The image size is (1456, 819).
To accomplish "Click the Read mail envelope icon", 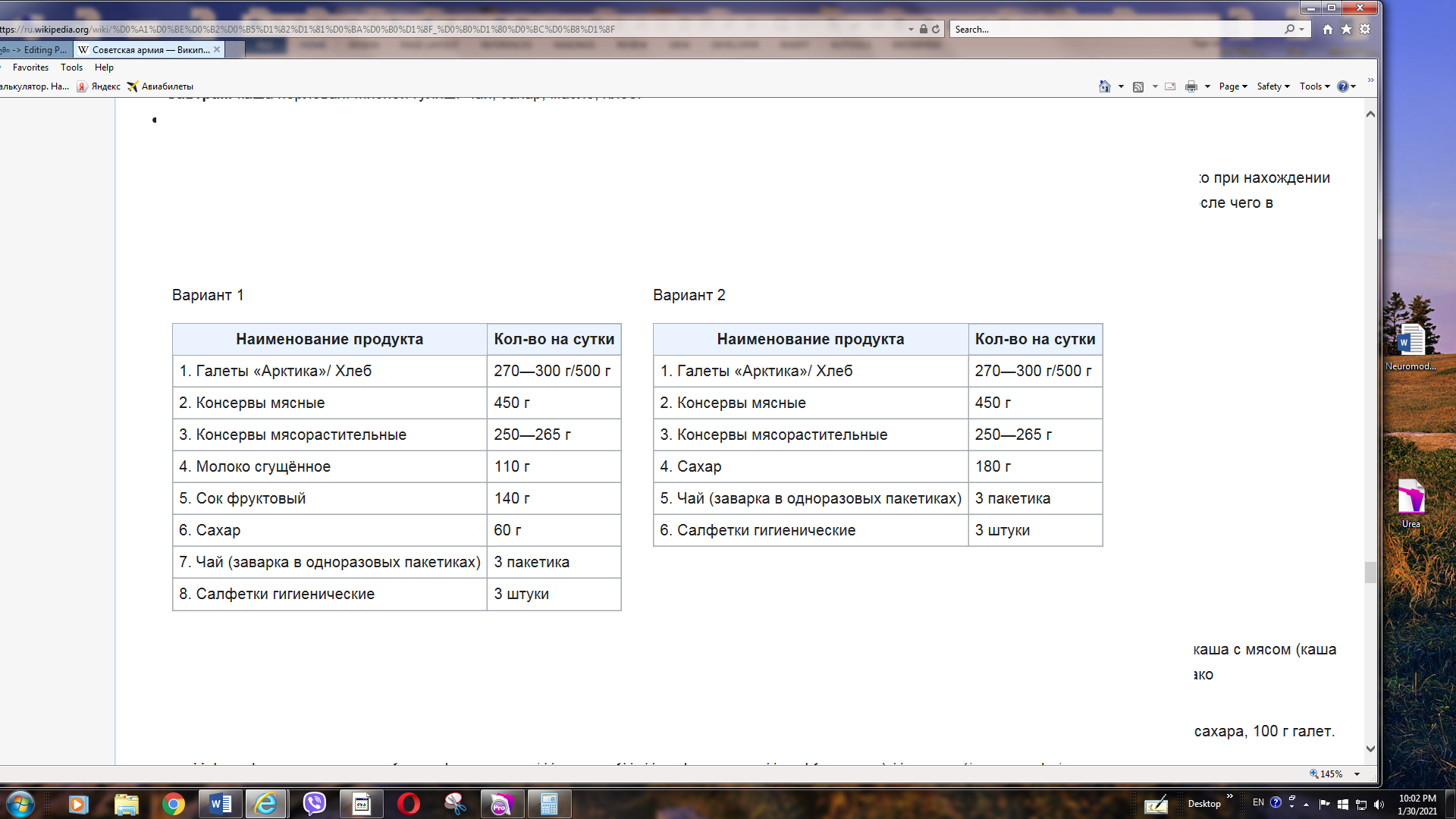I will [1170, 86].
